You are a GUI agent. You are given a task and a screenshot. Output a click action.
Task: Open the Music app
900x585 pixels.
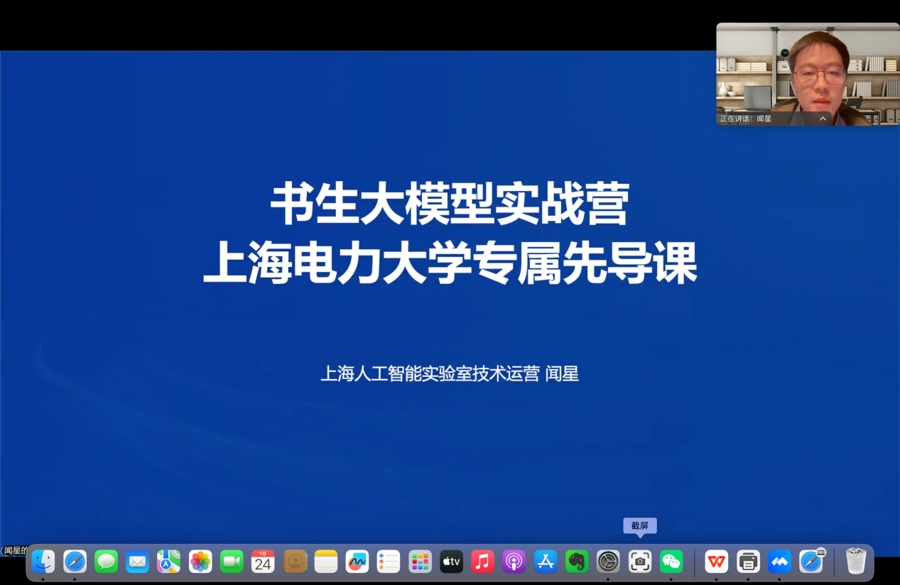(482, 562)
